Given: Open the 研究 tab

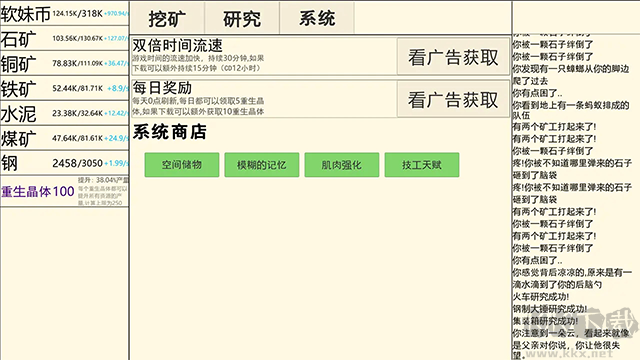Looking at the screenshot, I should 242,18.
